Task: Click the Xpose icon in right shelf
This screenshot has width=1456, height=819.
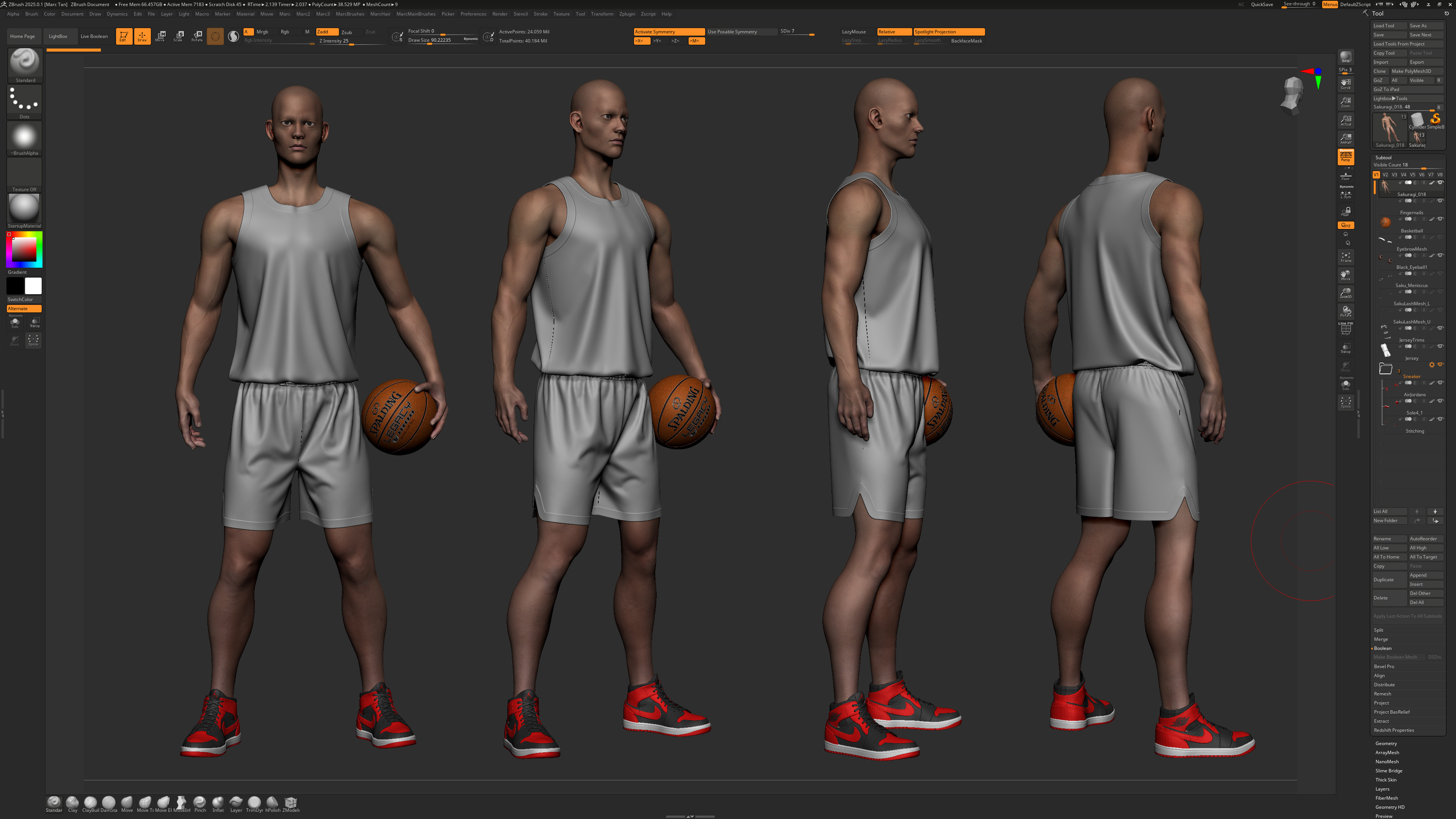Action: pos(1346,402)
